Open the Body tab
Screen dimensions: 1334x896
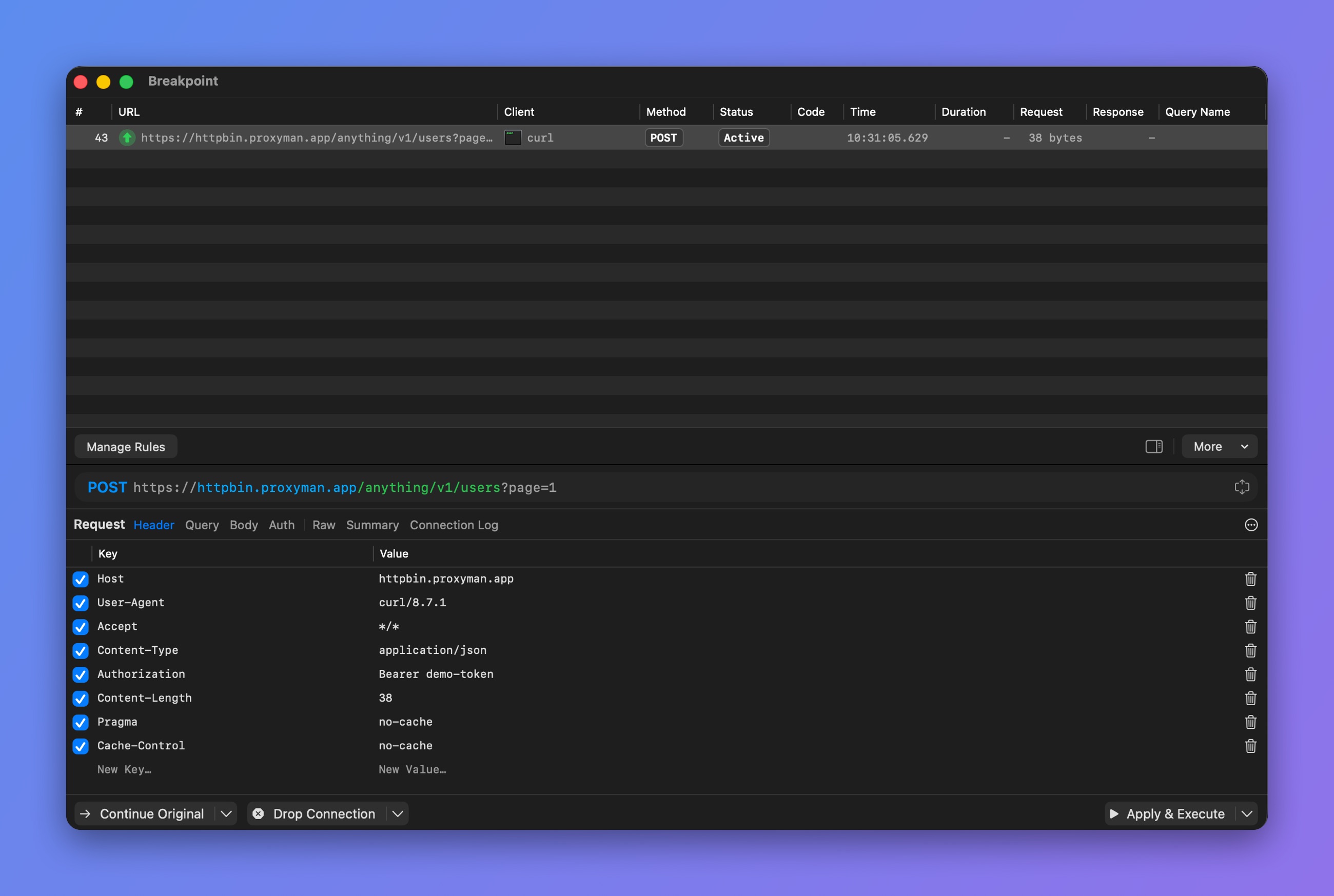tap(244, 525)
